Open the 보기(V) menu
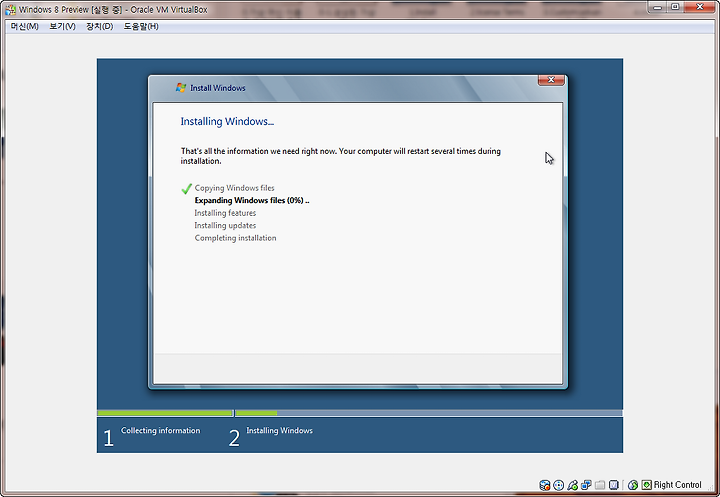This screenshot has width=720, height=497. [62, 26]
